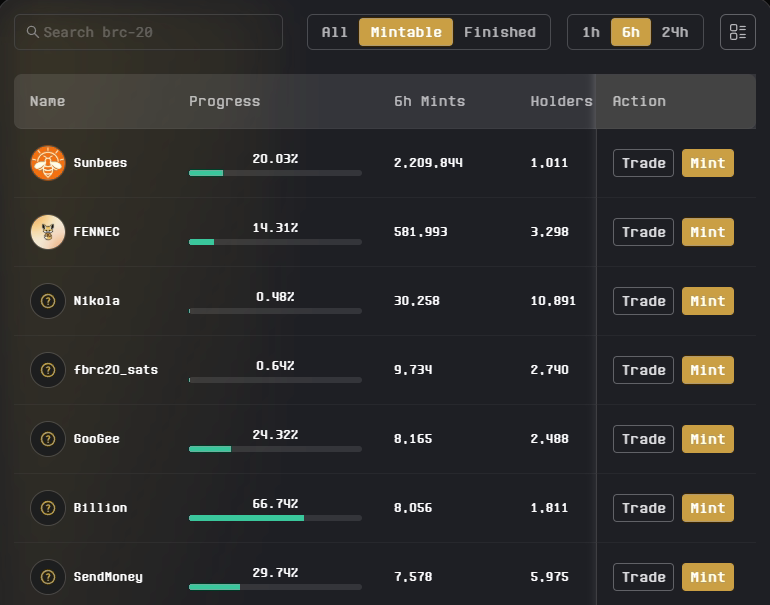This screenshot has width=770, height=605.
Task: Open Trade for GooGee
Action: pos(643,439)
